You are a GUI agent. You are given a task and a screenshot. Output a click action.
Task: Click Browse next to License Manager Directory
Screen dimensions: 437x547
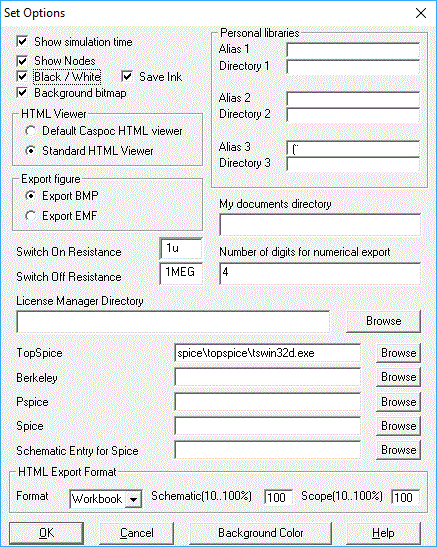(383, 321)
